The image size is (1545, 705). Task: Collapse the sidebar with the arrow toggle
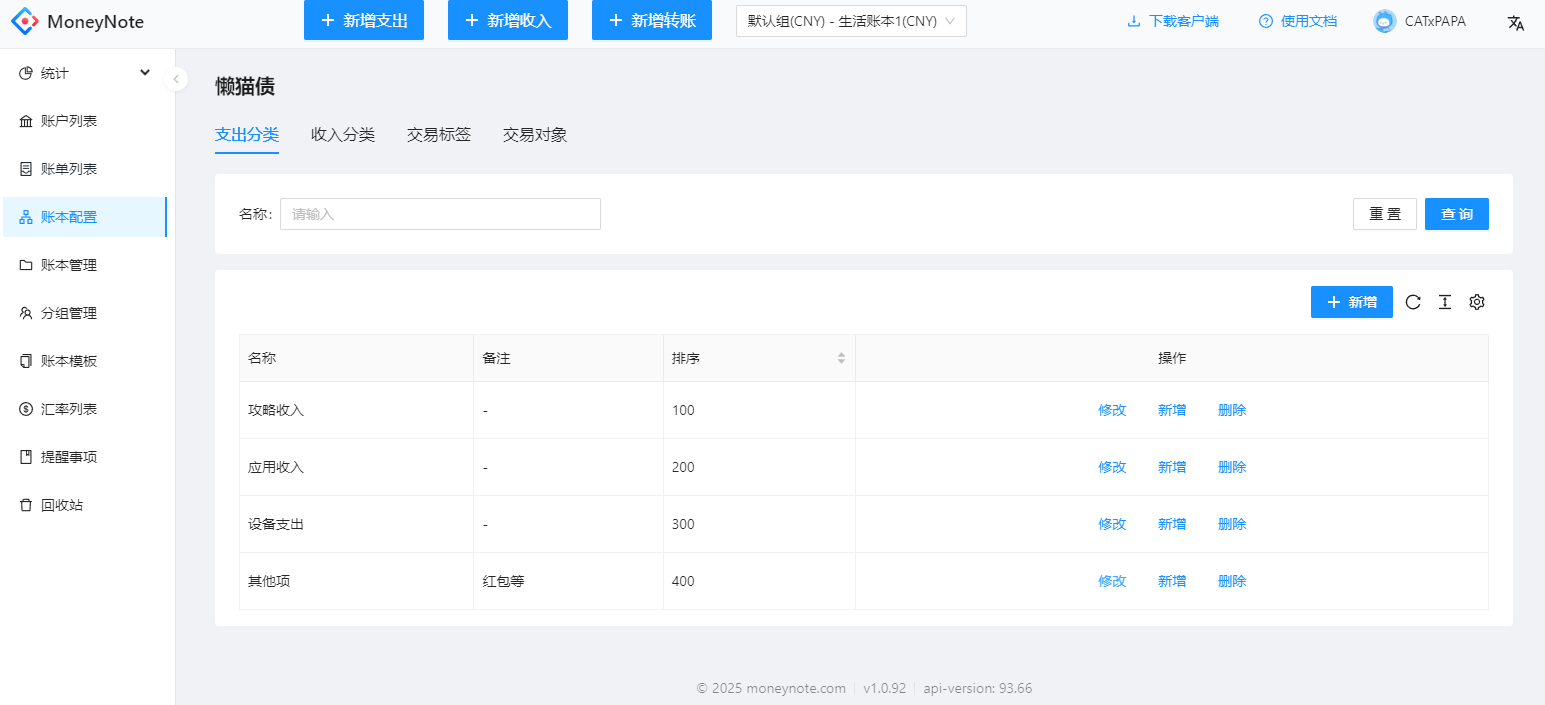[x=176, y=78]
